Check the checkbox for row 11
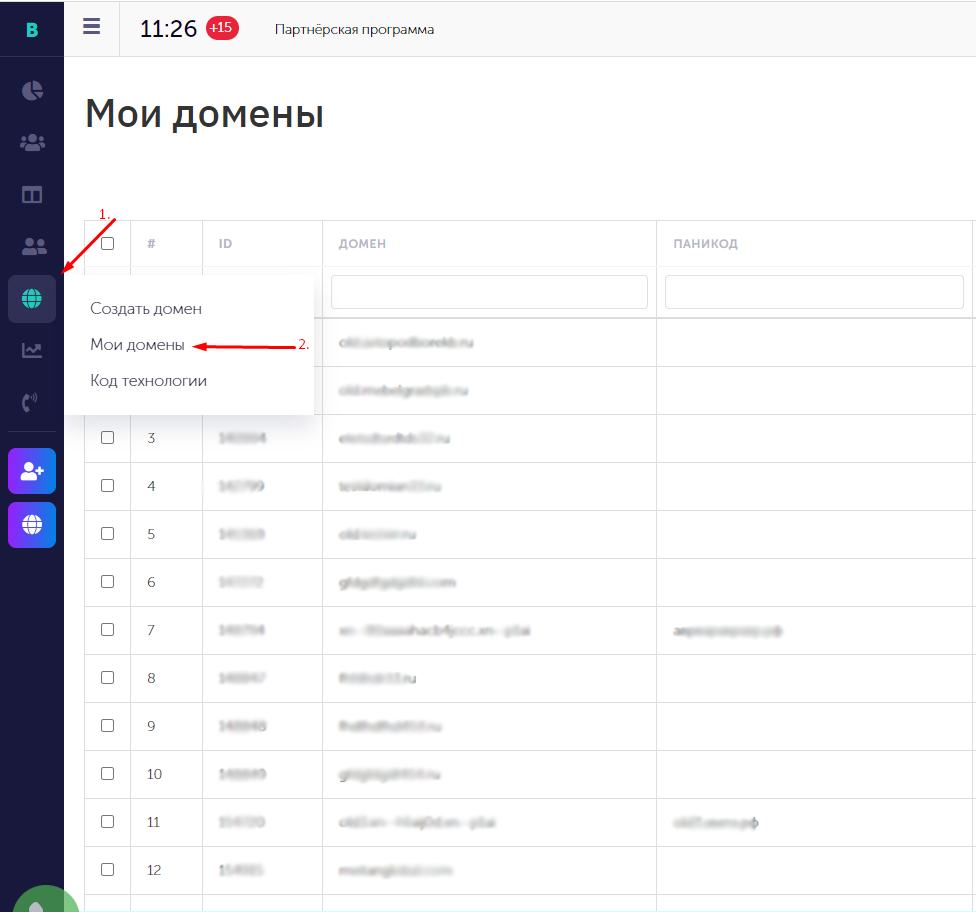The image size is (976, 912). [108, 821]
